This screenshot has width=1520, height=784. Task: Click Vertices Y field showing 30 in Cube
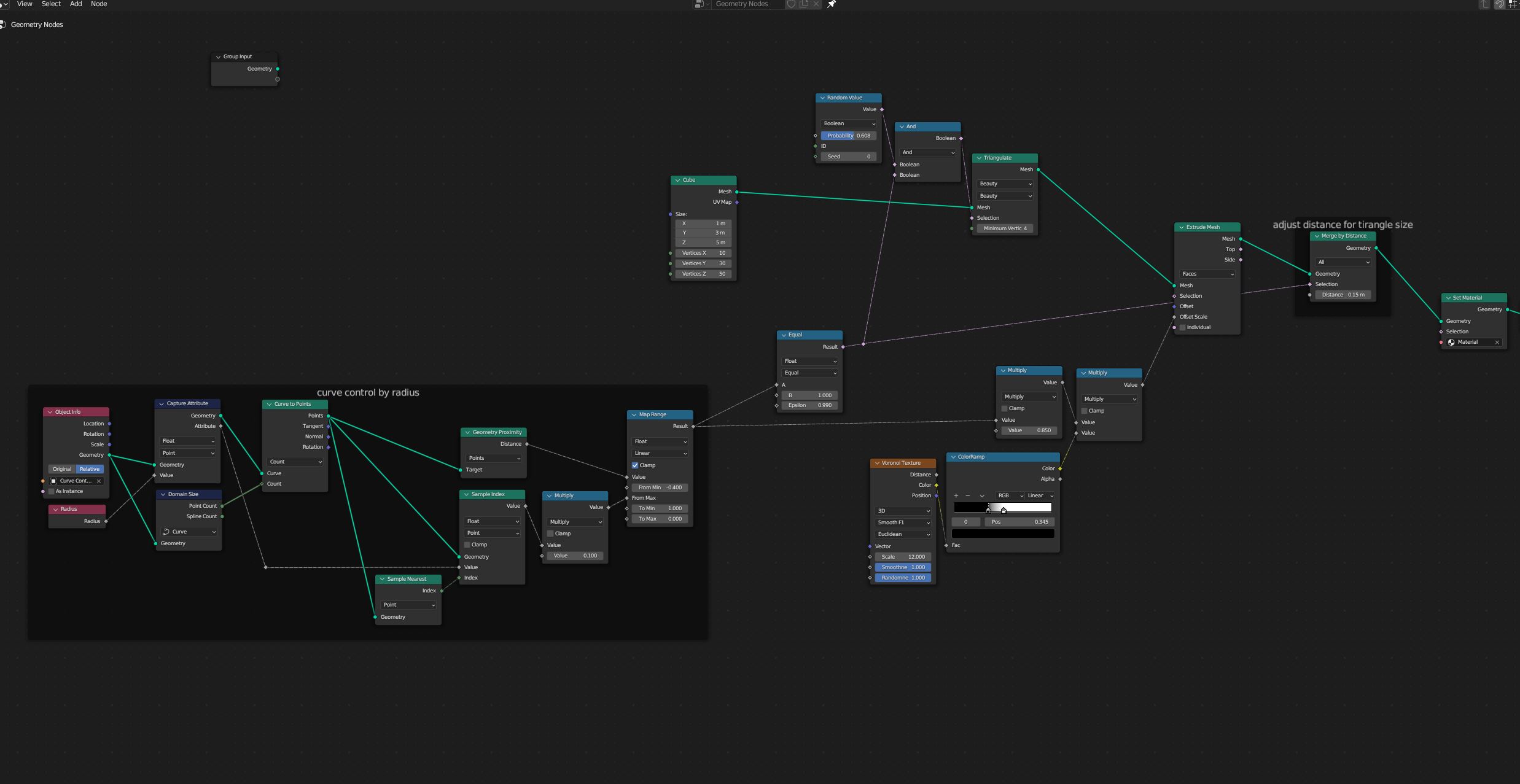(703, 263)
